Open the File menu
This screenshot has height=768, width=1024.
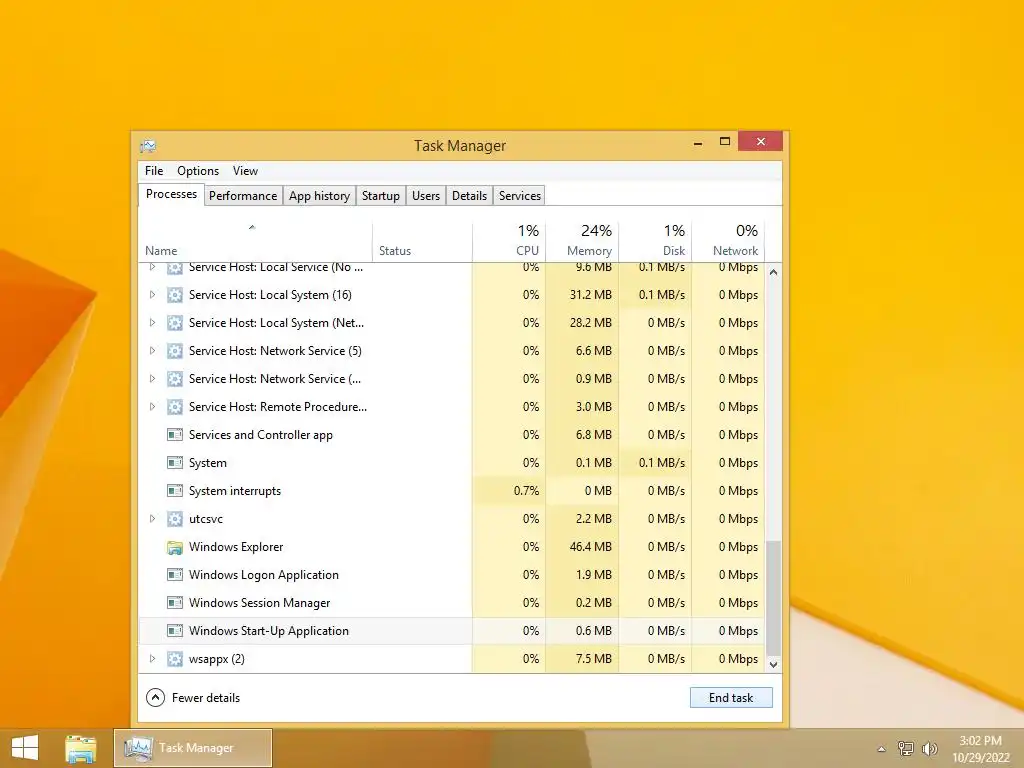[154, 170]
